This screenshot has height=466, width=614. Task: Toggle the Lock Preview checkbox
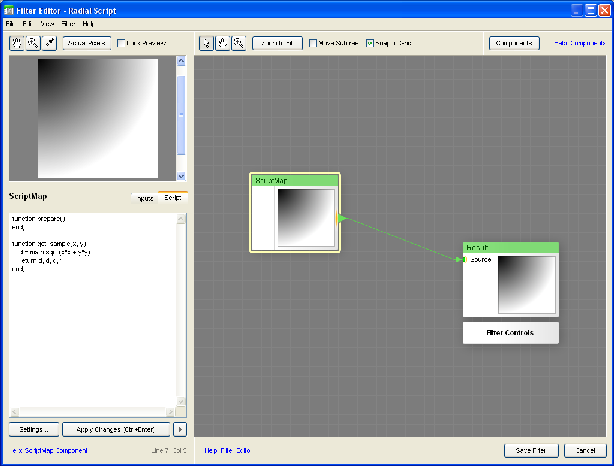121,43
